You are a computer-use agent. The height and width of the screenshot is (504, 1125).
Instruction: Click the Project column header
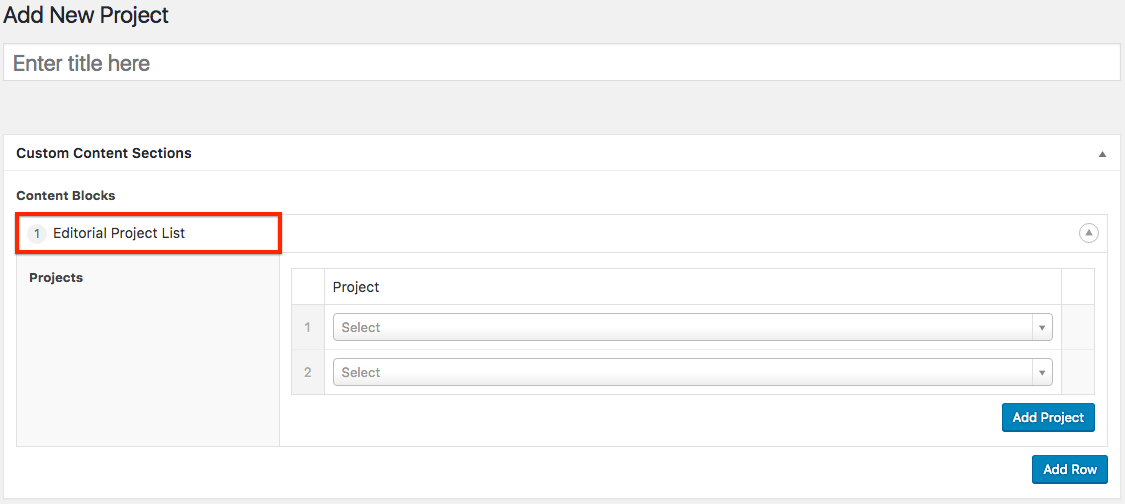(x=356, y=287)
